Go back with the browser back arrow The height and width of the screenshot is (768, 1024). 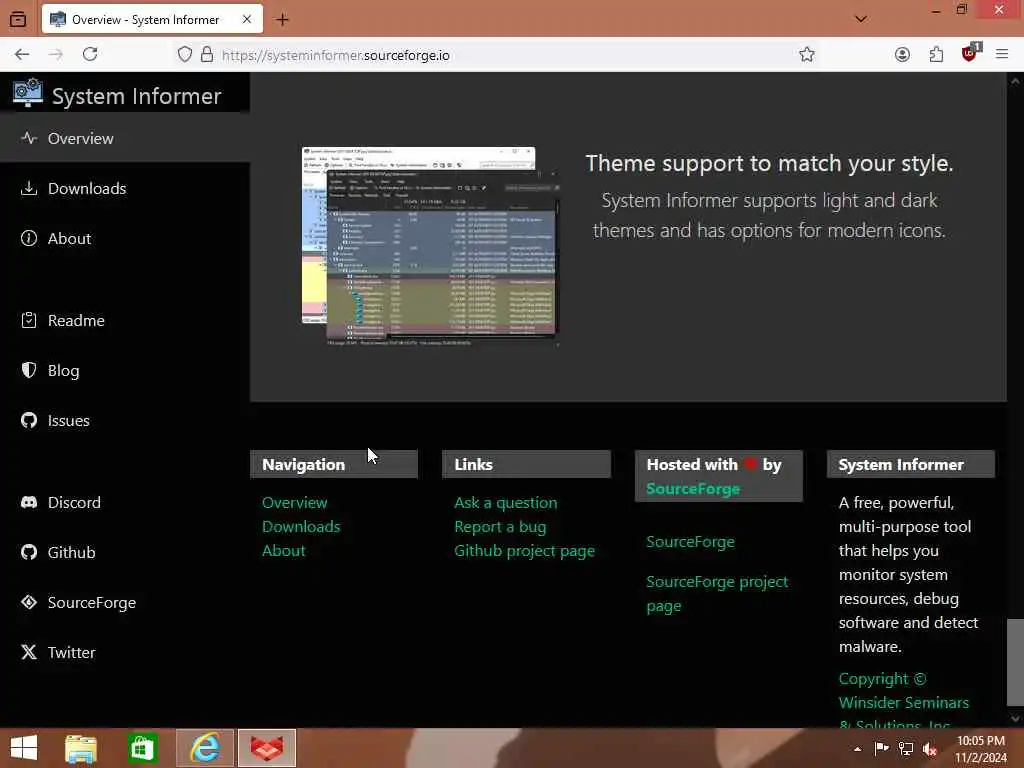[22, 54]
